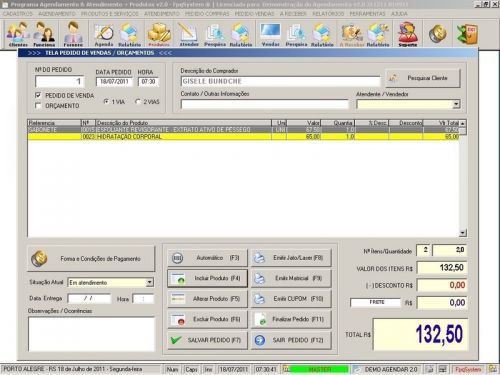Open the Funciona (employees) toolbar icon

pyautogui.click(x=44, y=34)
